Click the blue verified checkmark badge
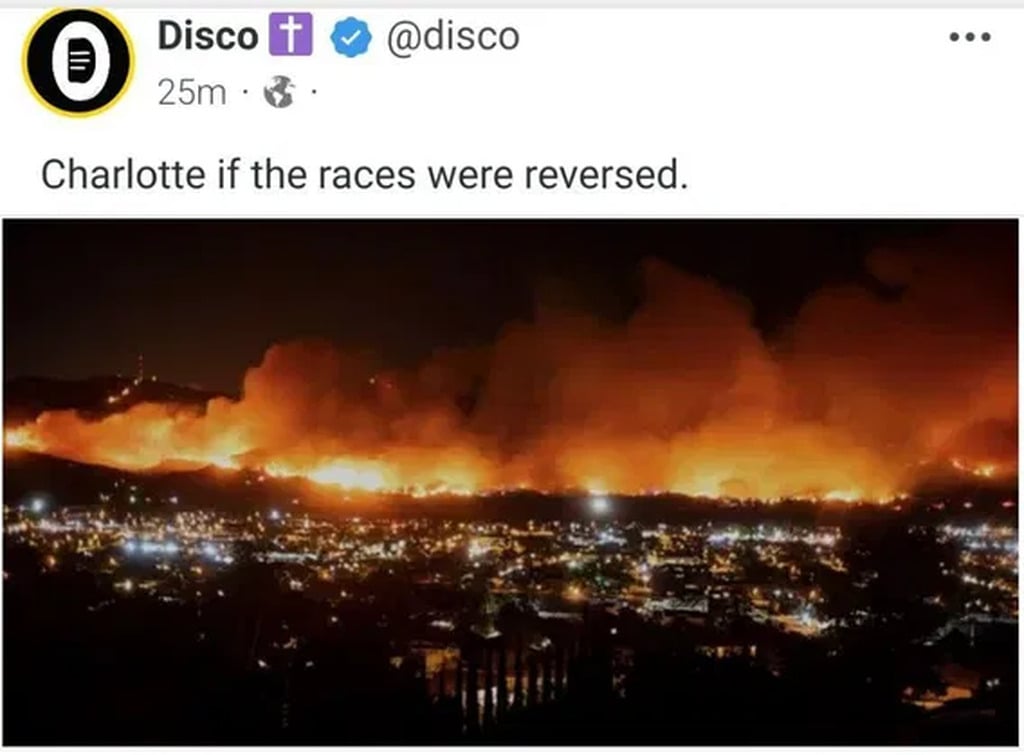 351,37
